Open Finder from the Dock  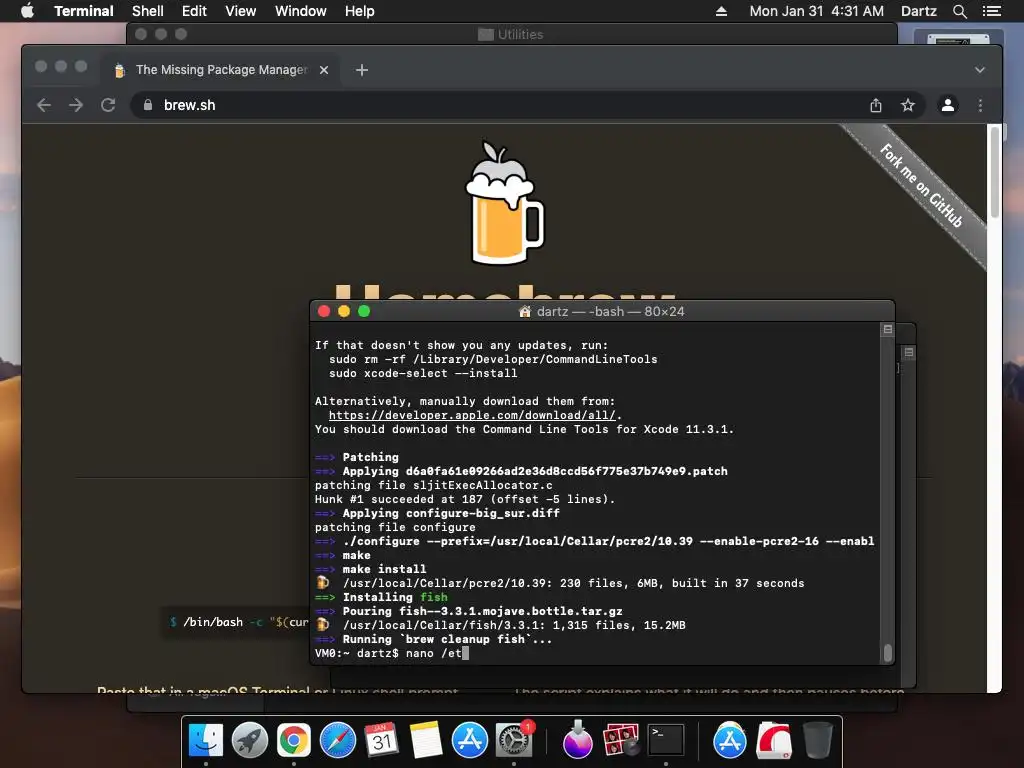(206, 740)
